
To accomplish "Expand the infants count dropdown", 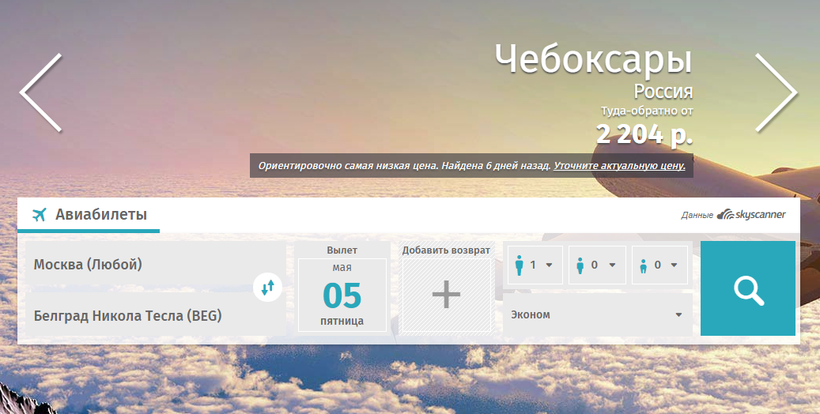I will [x=659, y=266].
